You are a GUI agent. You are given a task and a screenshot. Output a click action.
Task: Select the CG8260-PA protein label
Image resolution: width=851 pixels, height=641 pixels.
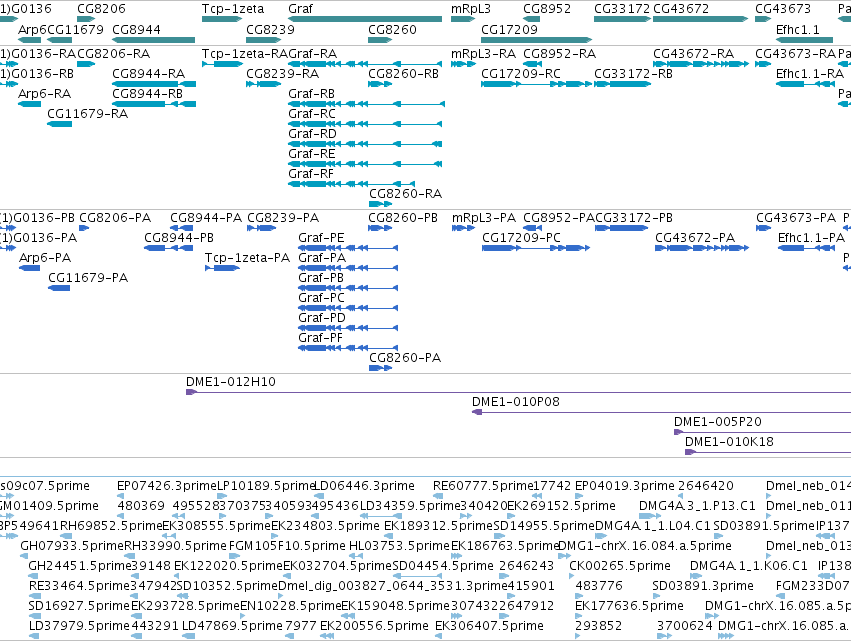click(x=405, y=358)
